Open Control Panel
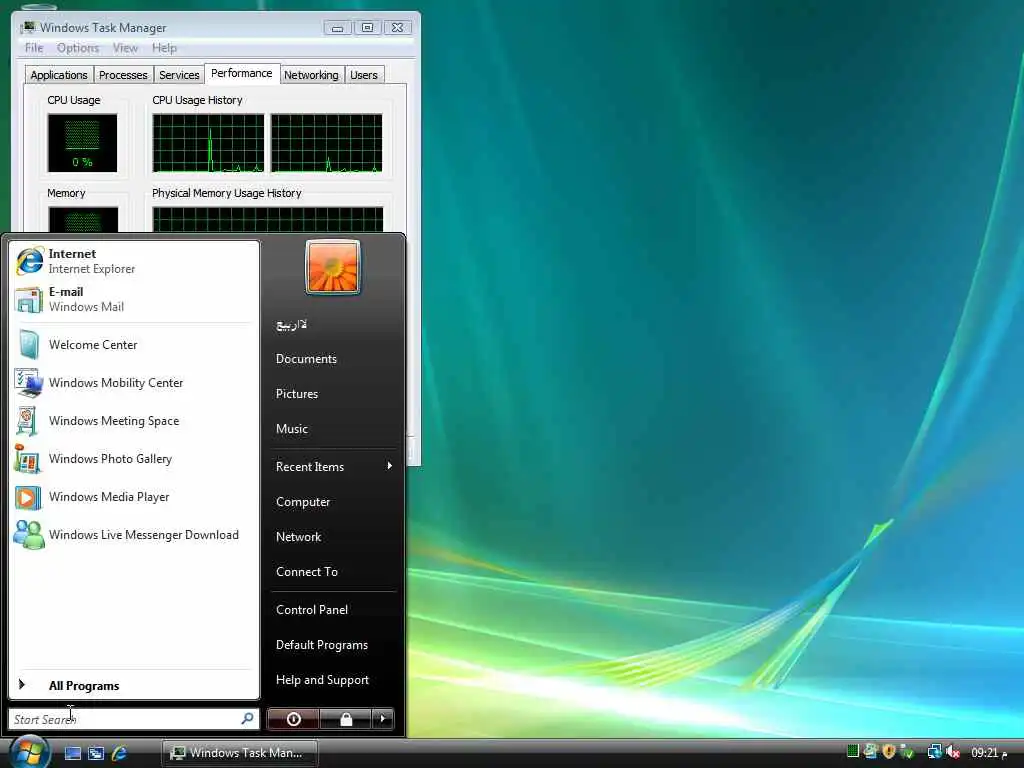This screenshot has width=1024, height=768. 312,609
